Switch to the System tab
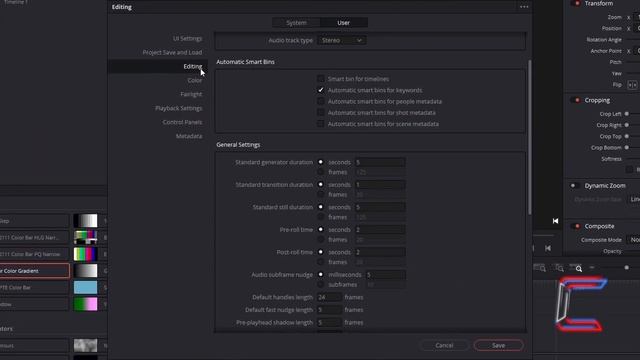 [x=296, y=23]
